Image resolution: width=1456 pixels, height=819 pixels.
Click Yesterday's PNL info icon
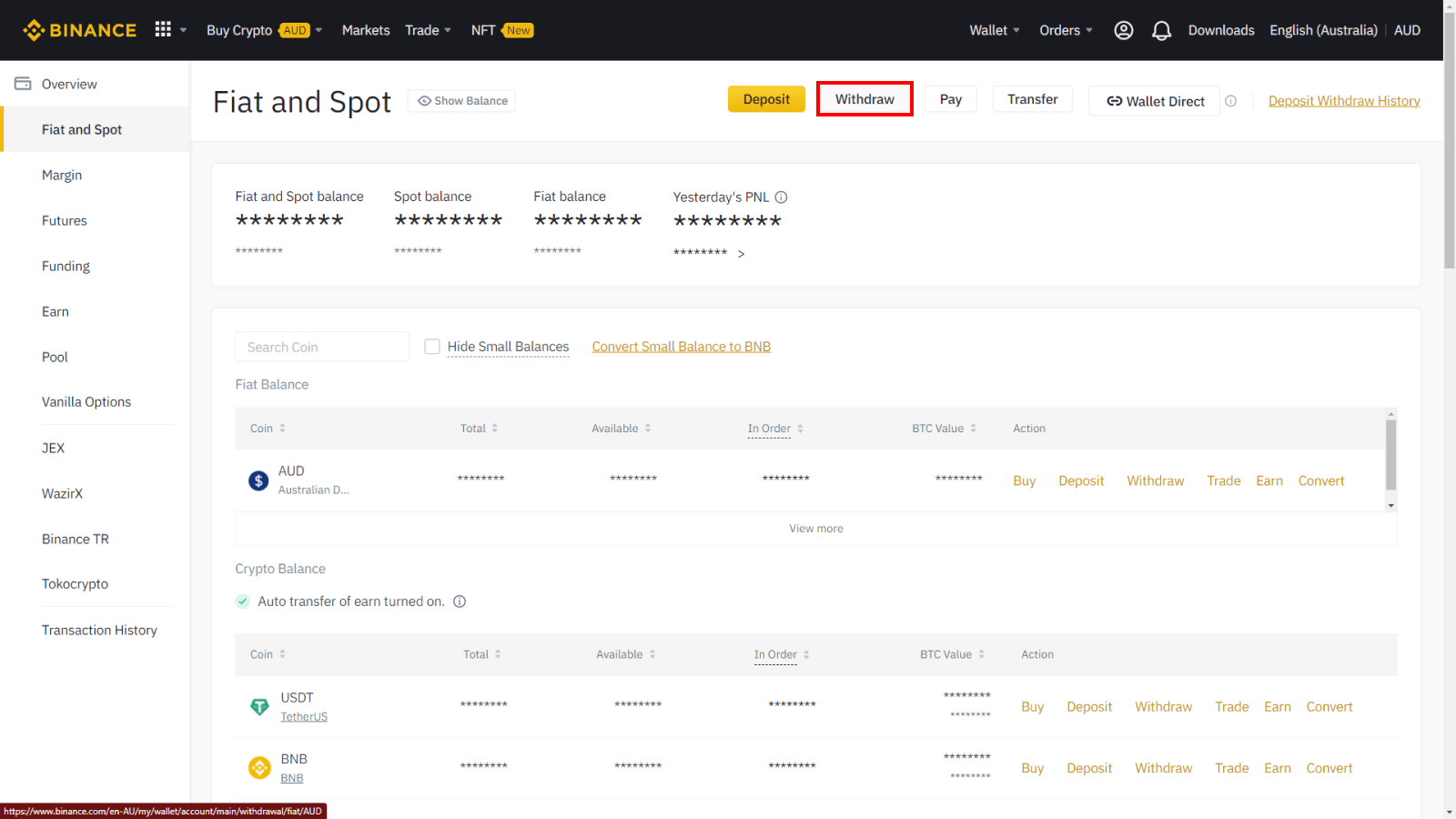pos(781,197)
